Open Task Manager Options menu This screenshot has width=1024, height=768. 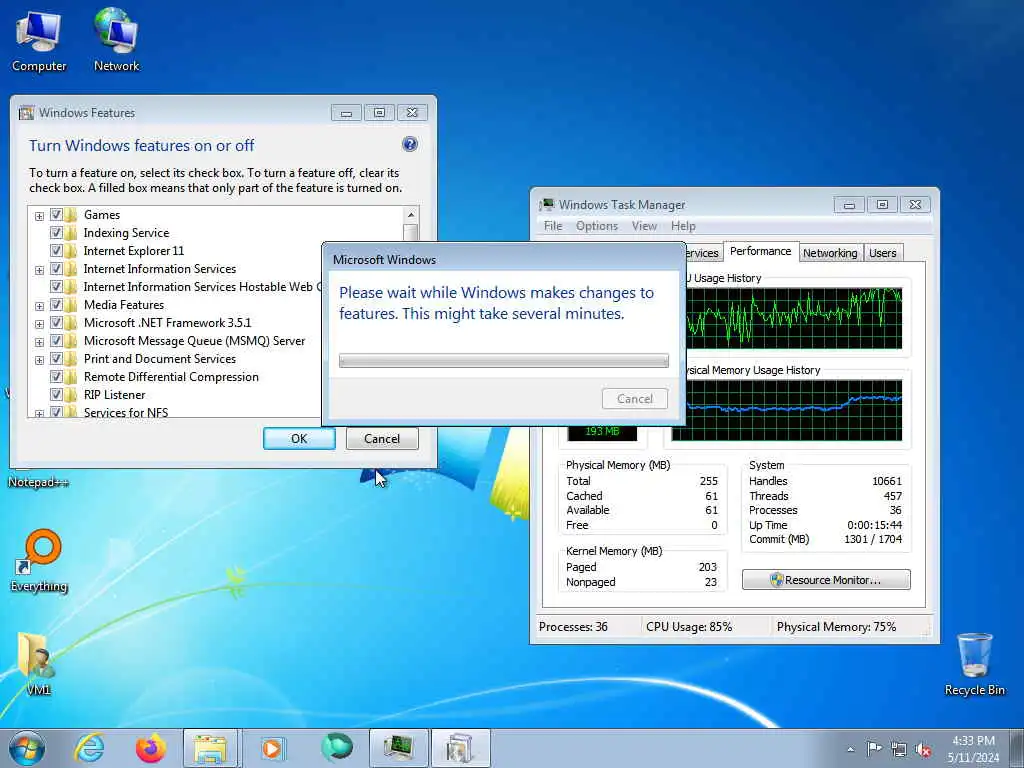point(596,226)
